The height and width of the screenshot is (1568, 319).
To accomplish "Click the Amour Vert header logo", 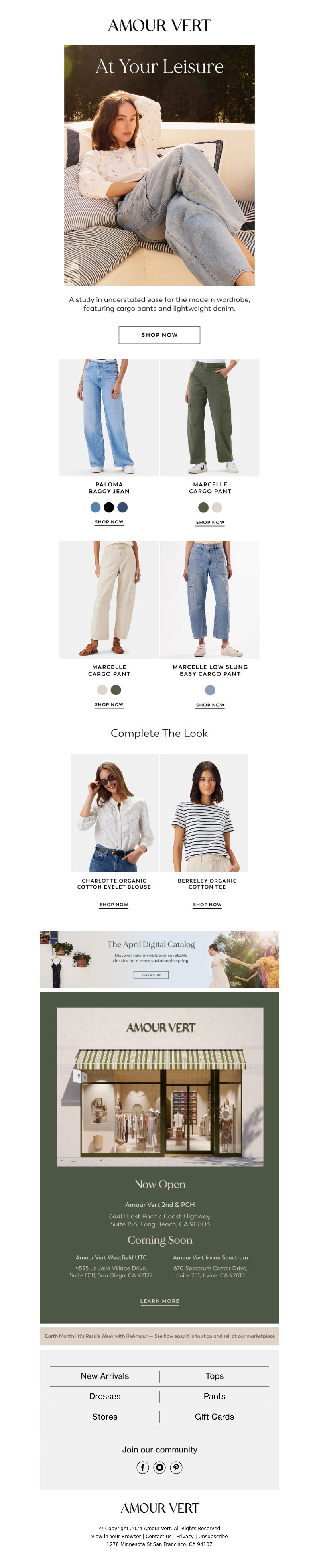I will pyautogui.click(x=159, y=26).
